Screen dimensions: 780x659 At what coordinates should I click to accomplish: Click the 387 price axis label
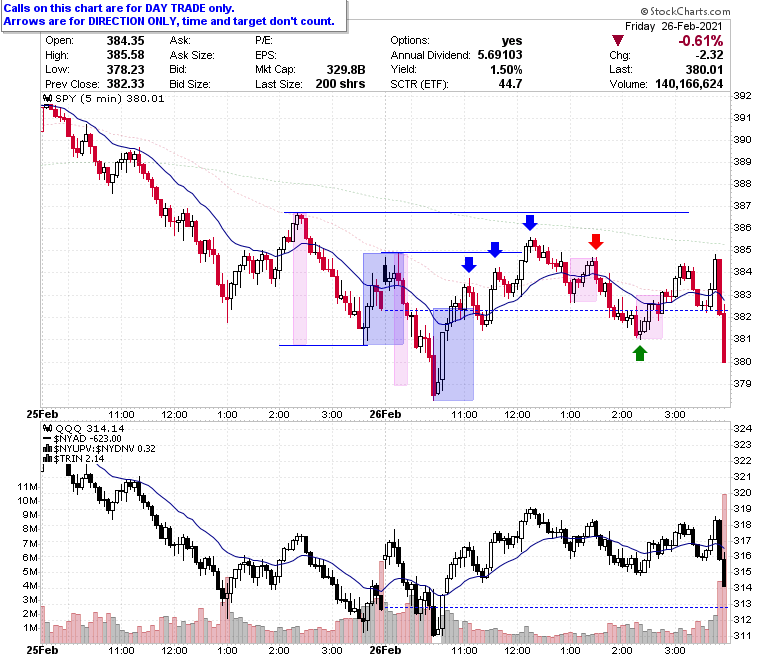click(x=742, y=205)
